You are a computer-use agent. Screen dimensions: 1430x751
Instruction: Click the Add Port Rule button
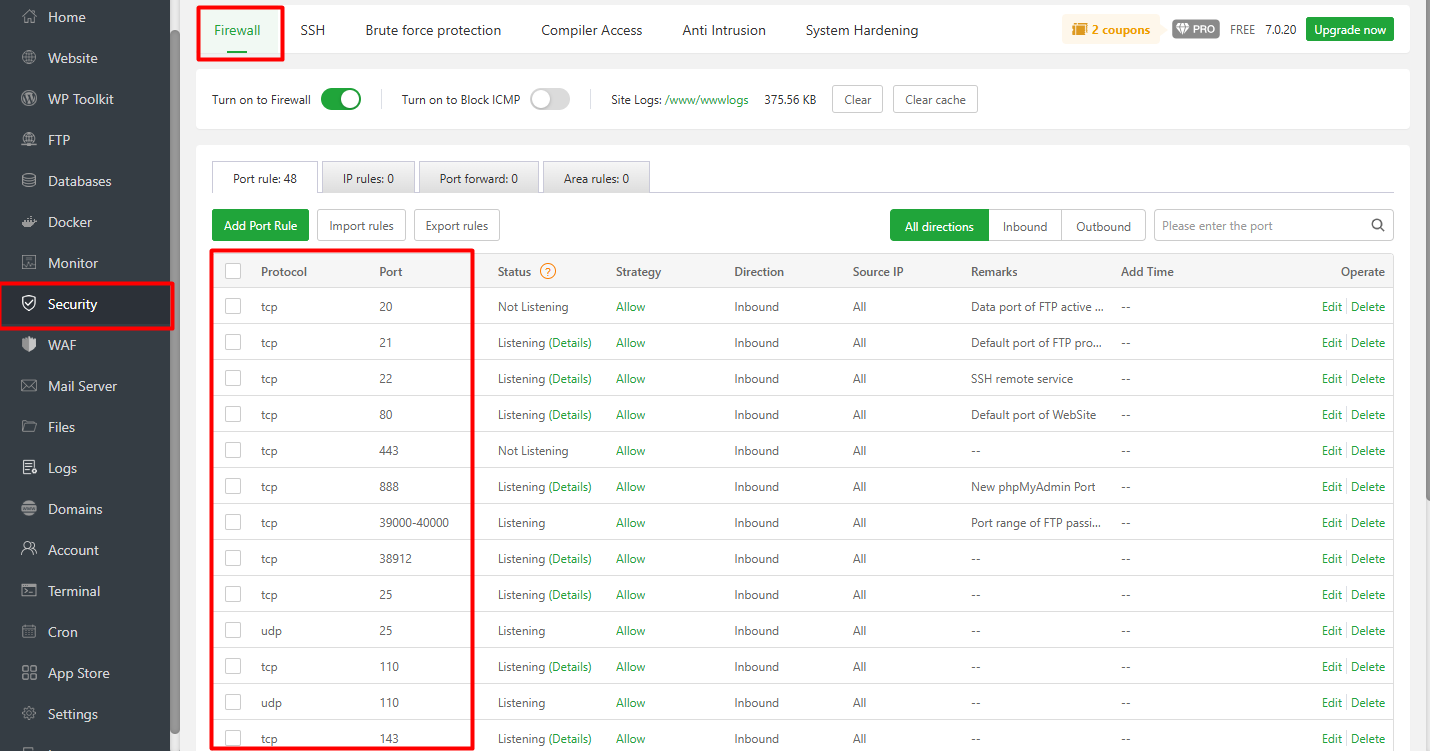(260, 225)
